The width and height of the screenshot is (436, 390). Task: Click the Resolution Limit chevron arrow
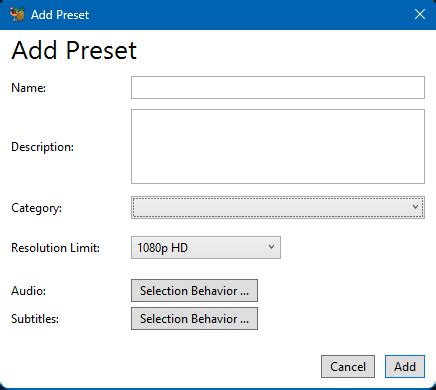271,247
